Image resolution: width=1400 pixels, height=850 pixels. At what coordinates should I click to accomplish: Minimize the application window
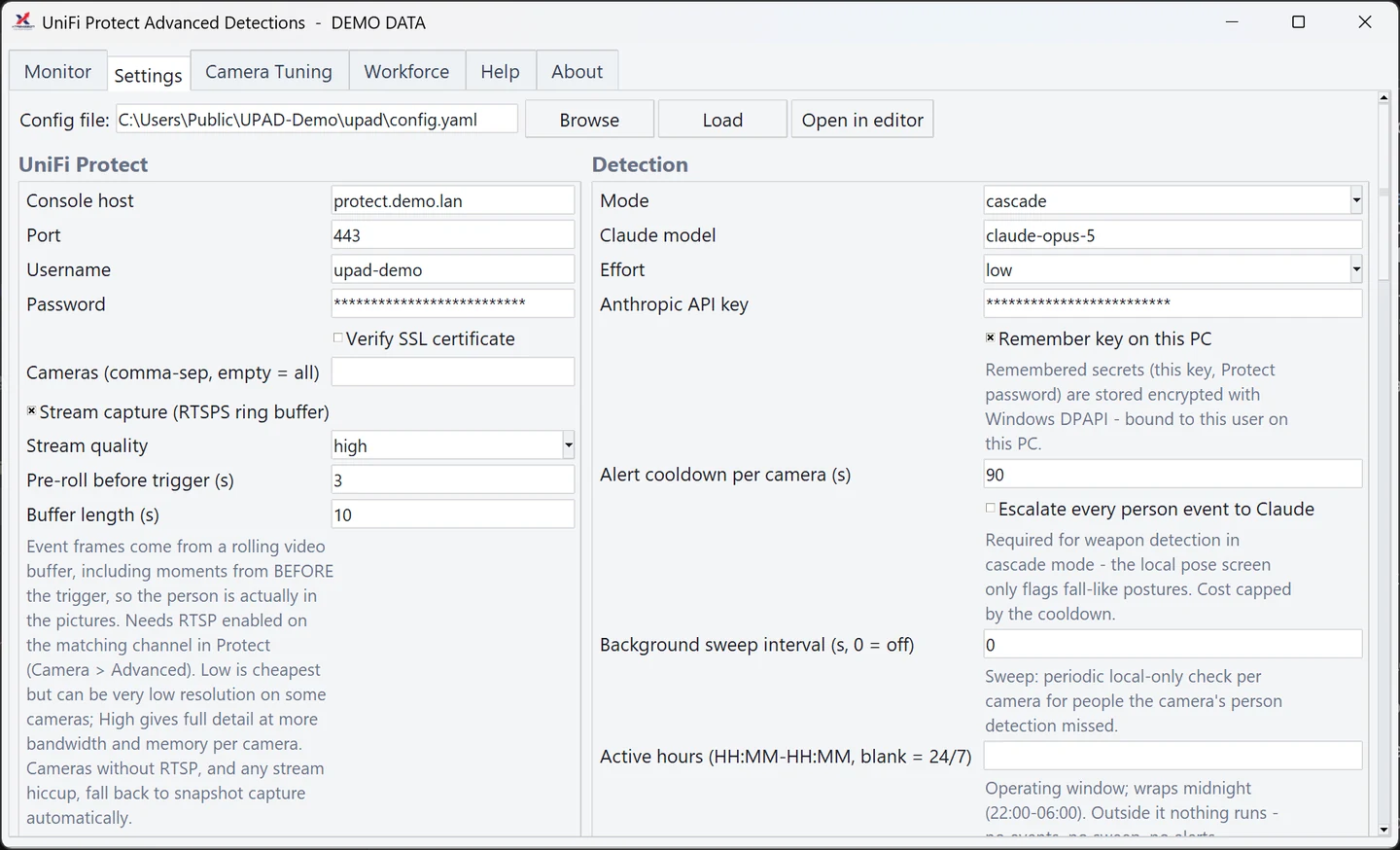click(x=1232, y=21)
